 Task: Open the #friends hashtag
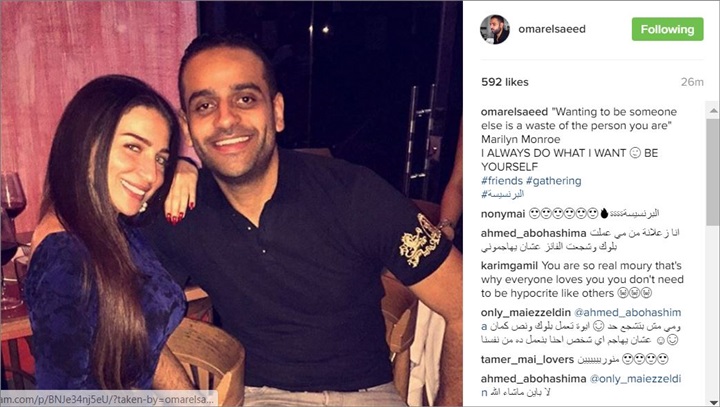[502, 181]
